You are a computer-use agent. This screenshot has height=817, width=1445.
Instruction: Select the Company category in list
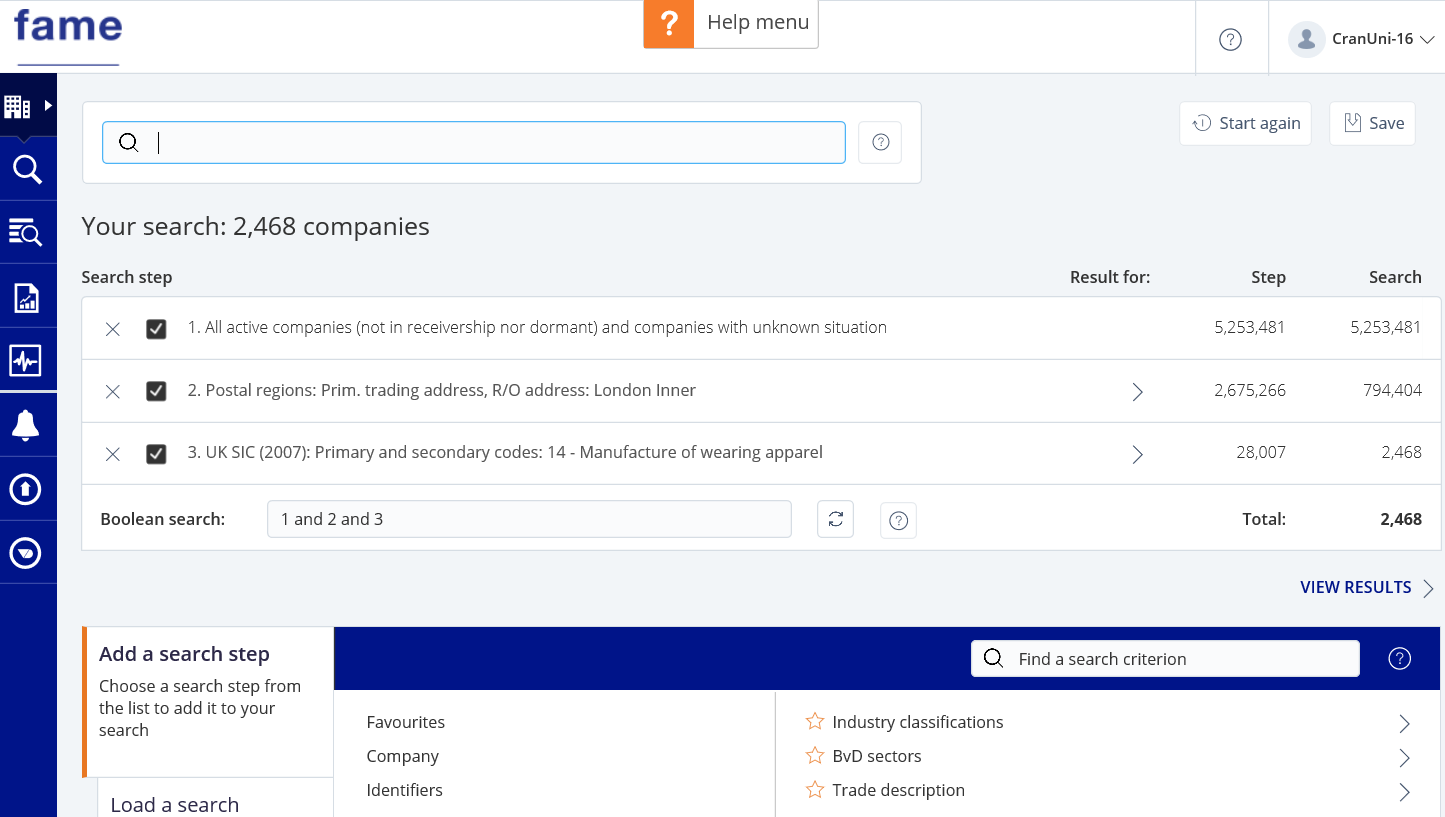click(403, 756)
